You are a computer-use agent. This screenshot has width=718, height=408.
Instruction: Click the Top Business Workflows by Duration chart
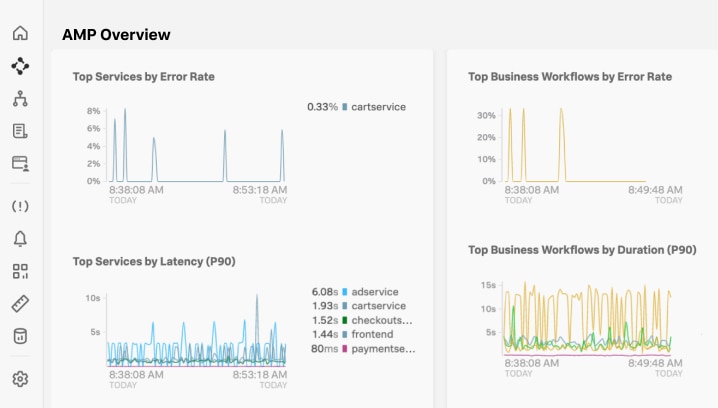click(x=585, y=318)
